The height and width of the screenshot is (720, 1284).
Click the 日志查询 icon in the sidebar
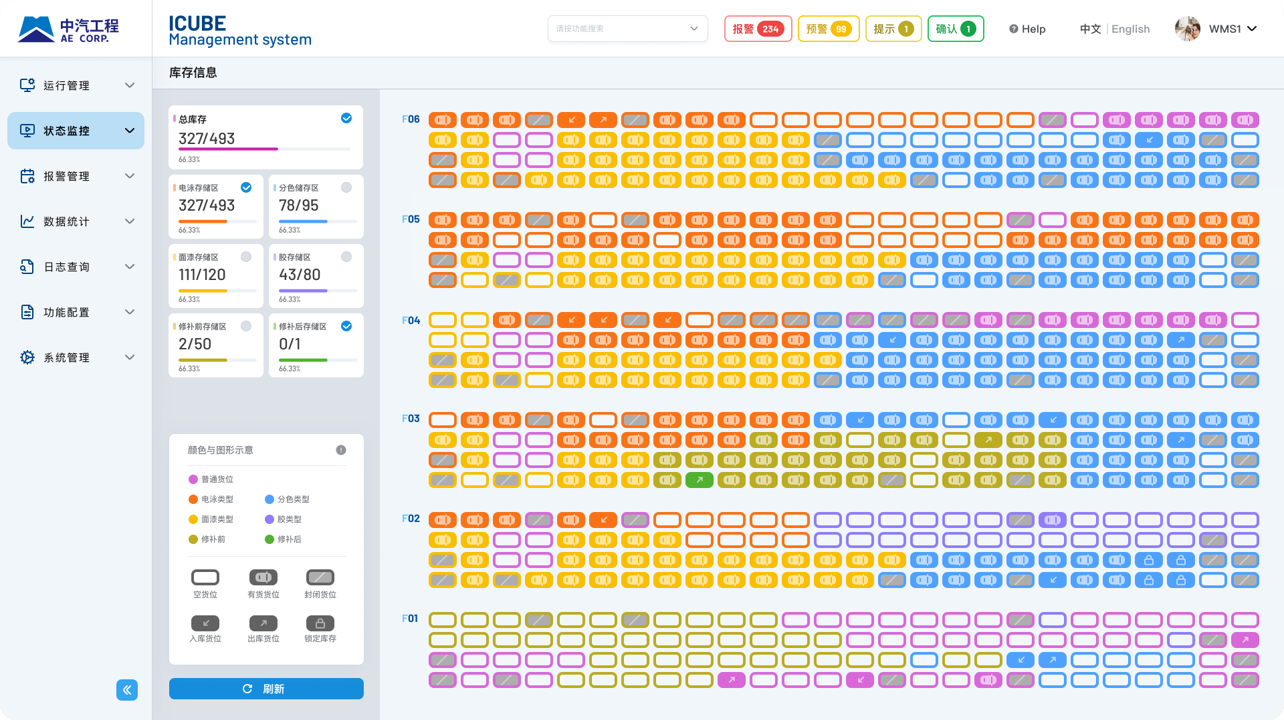27,267
